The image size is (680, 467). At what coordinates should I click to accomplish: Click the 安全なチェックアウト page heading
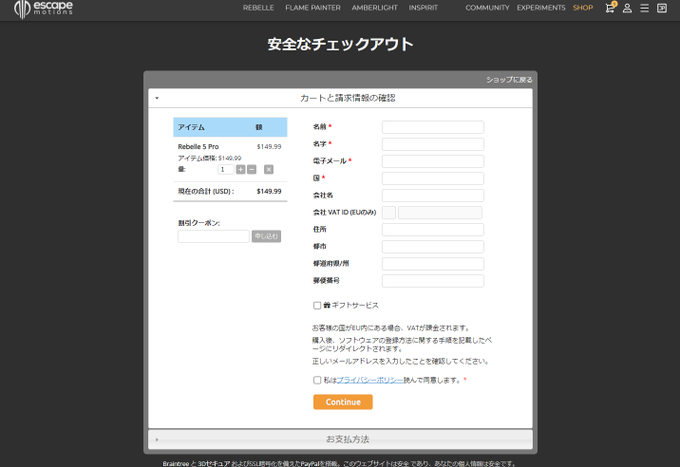tap(340, 44)
